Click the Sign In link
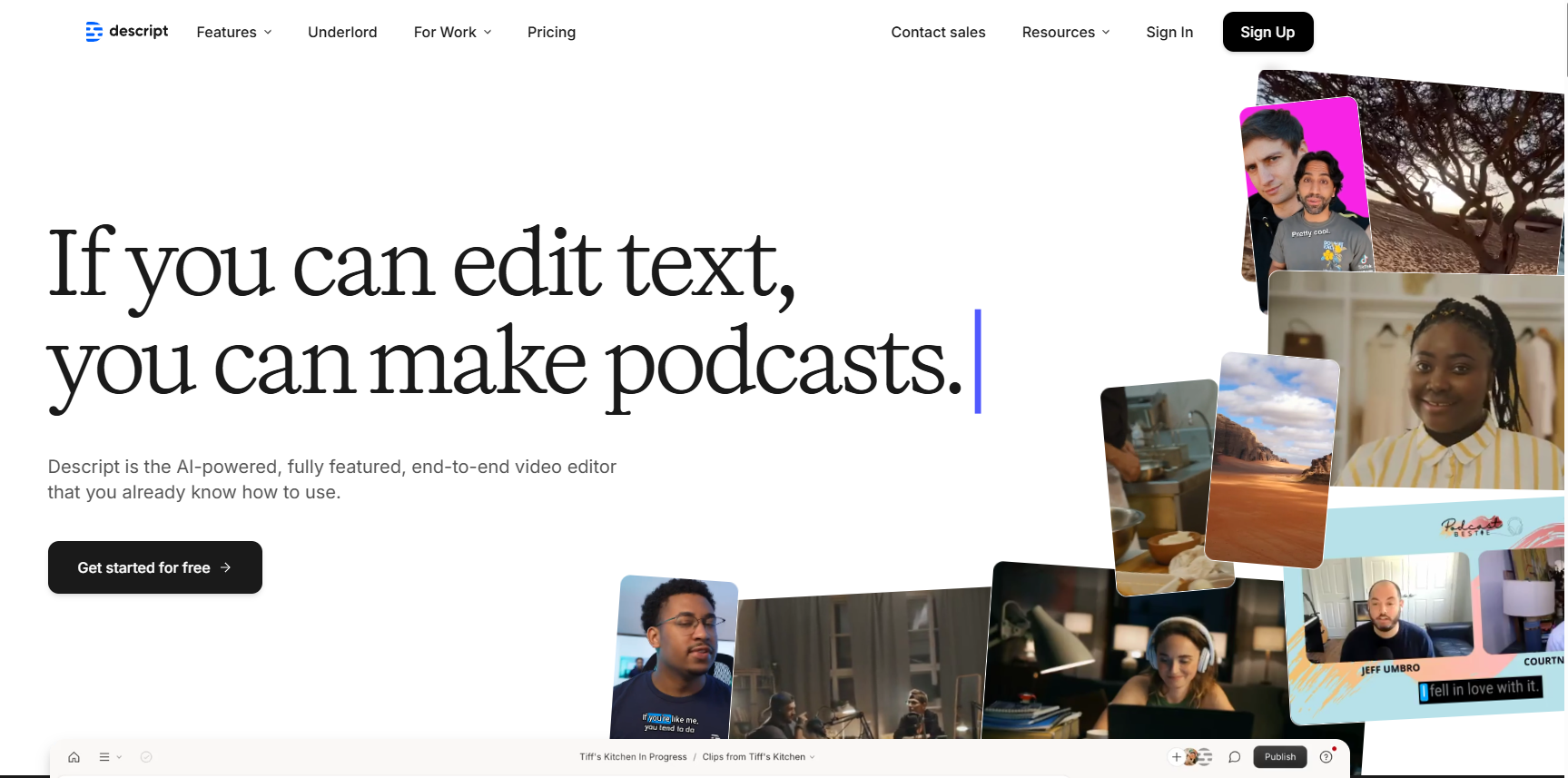 [1169, 33]
